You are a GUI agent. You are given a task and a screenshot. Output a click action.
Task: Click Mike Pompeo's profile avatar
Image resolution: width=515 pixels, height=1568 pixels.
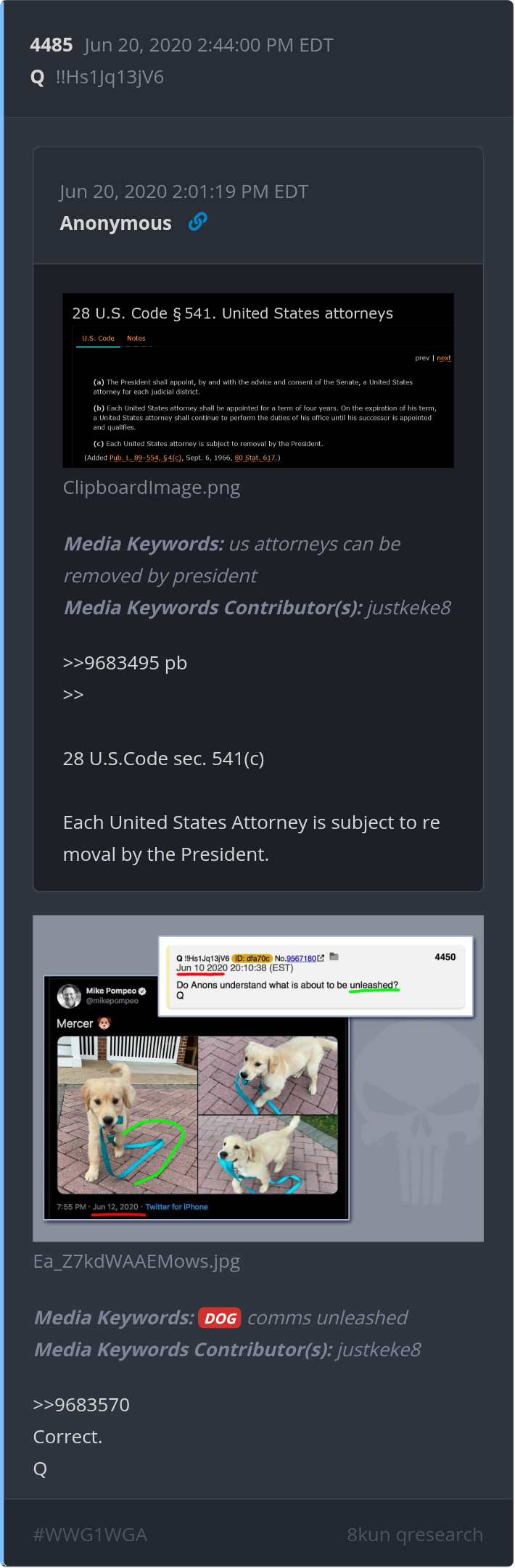coord(70,995)
